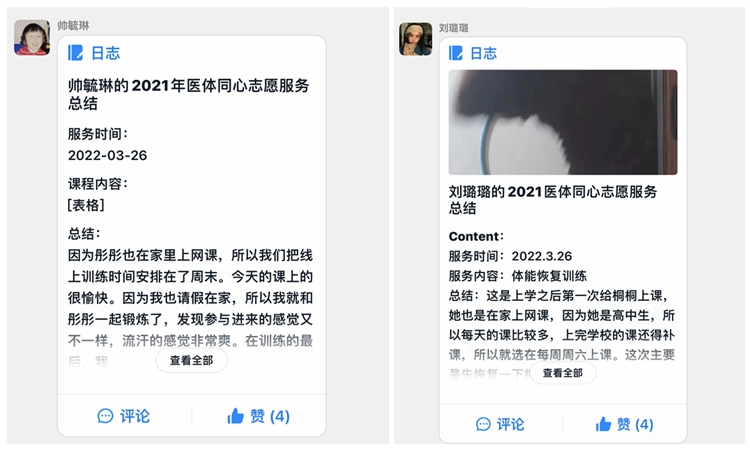Like 刘璐璐's post with the thumbs-up icon
The width and height of the screenshot is (750, 451).
click(603, 424)
